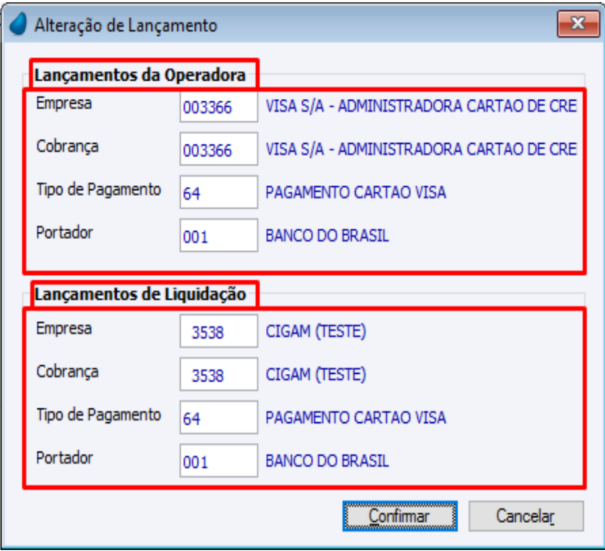This screenshot has width=605, height=551.
Task: Select Tipo de Pagamento field under Liquidação
Action: [x=219, y=418]
